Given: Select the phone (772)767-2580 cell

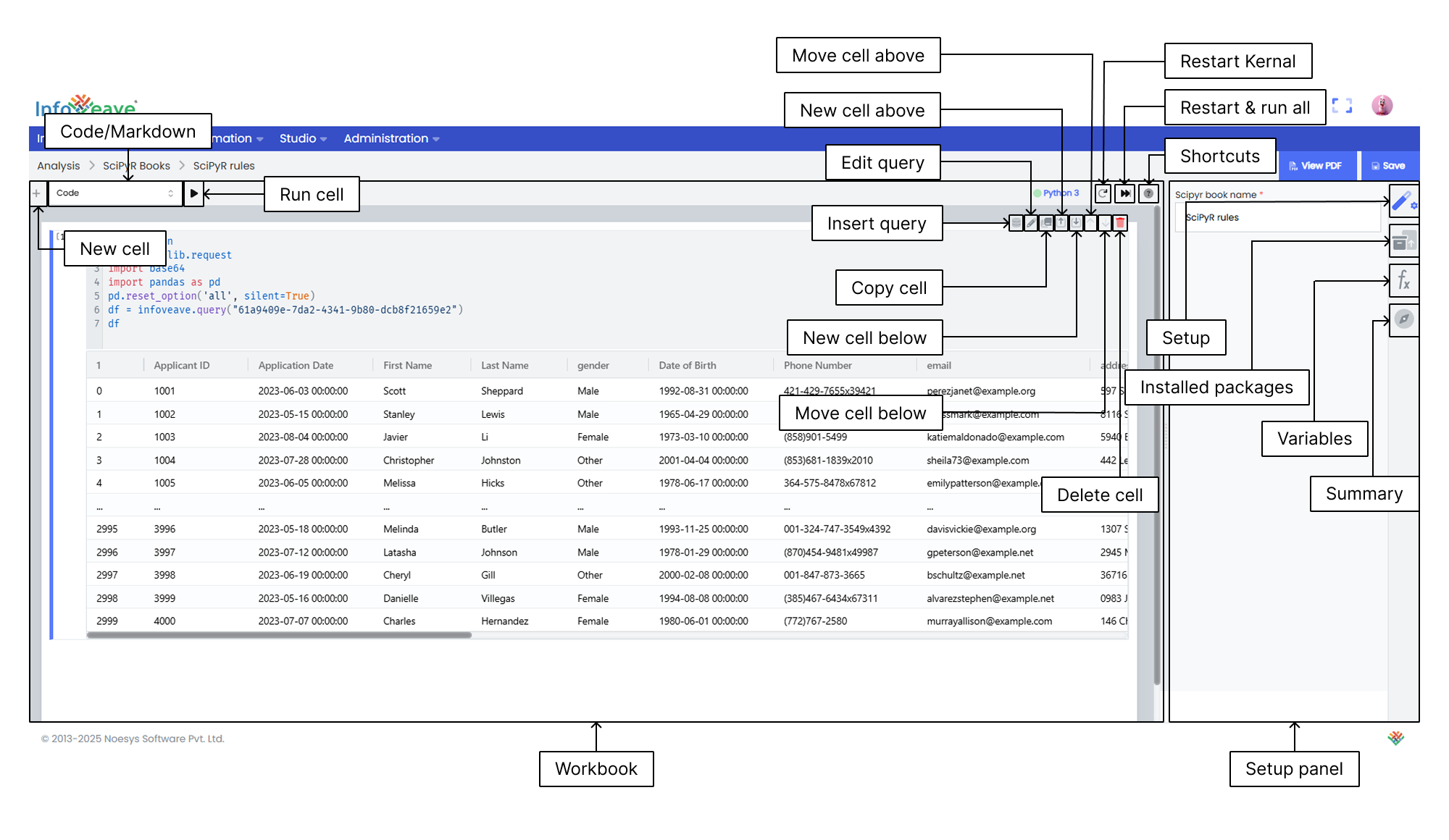Looking at the screenshot, I should pyautogui.click(x=815, y=621).
